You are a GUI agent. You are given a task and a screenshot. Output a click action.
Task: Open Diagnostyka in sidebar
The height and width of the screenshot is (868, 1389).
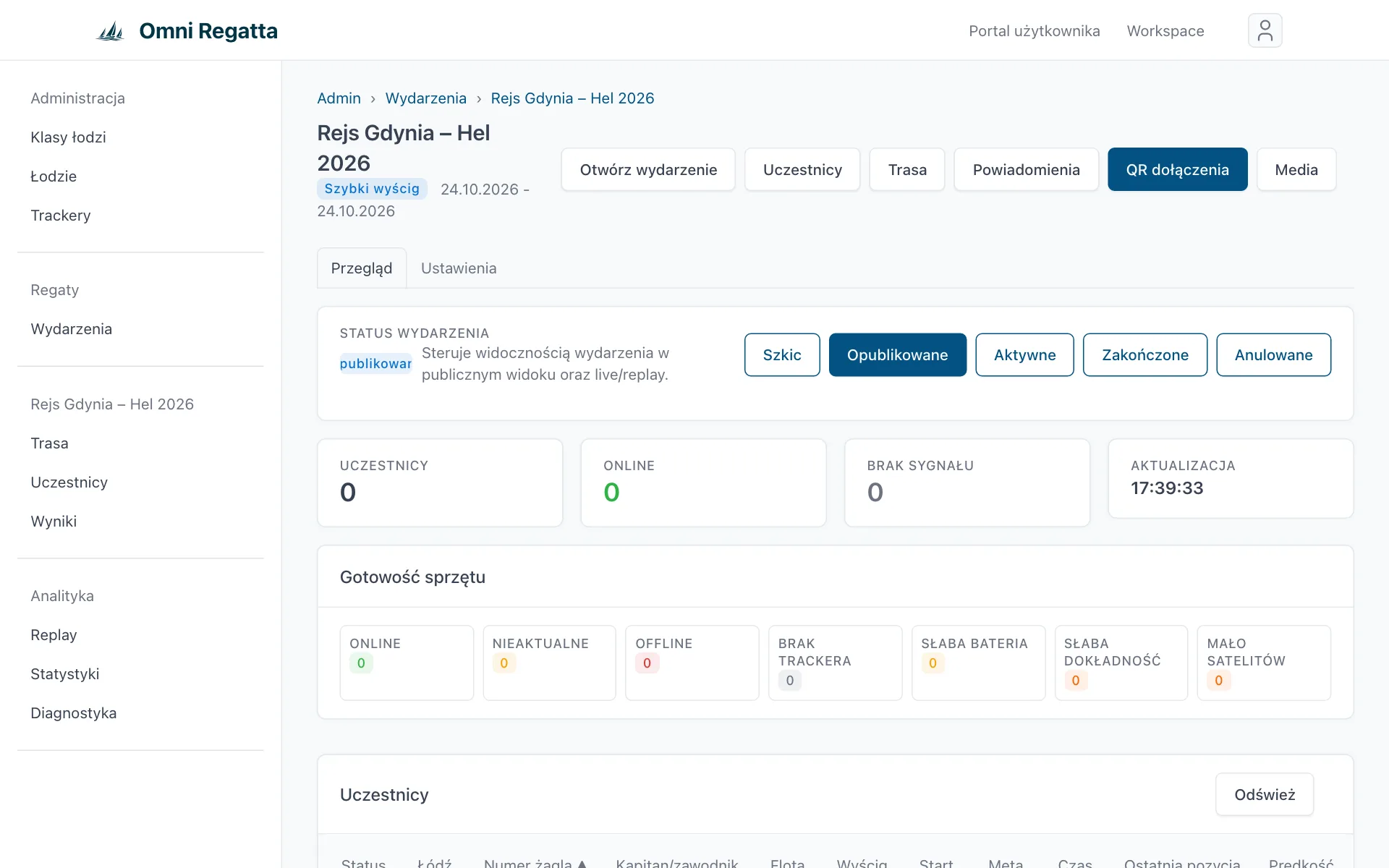[73, 713]
